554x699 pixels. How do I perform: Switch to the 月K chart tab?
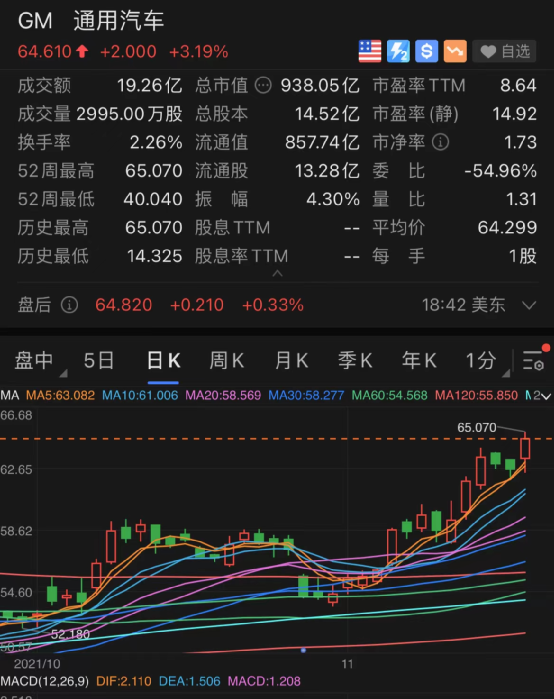pos(291,360)
